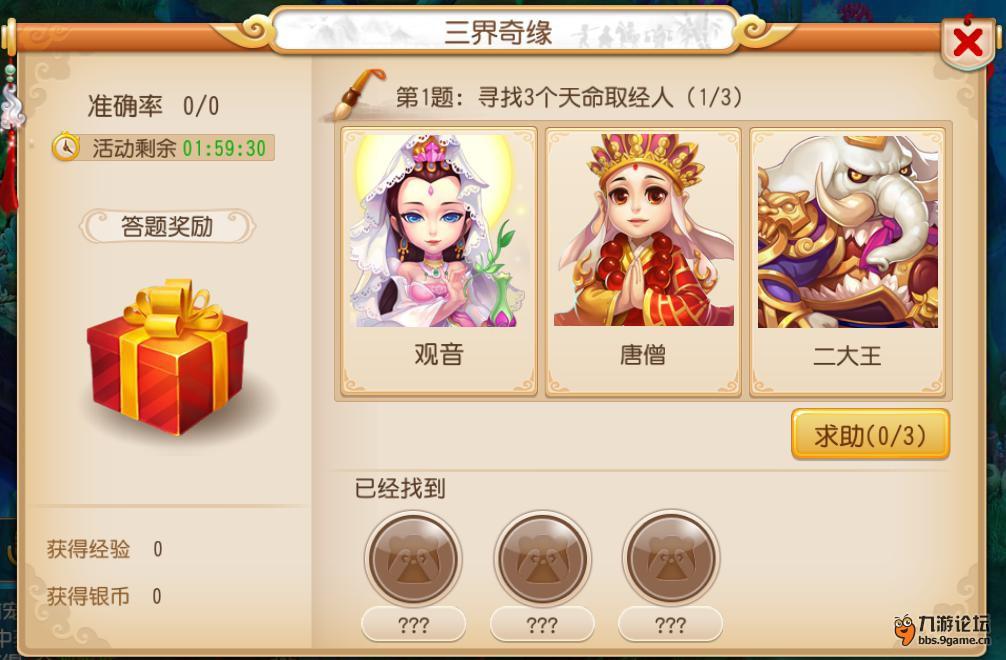Select the 观音 character card
This screenshot has width=1006, height=660.
[x=439, y=260]
